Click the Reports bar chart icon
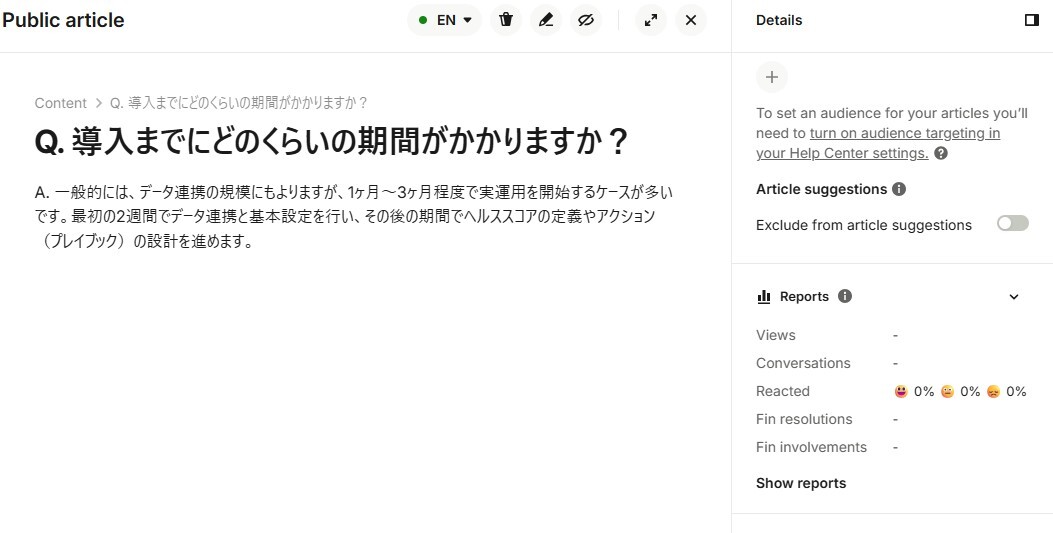 pyautogui.click(x=764, y=297)
